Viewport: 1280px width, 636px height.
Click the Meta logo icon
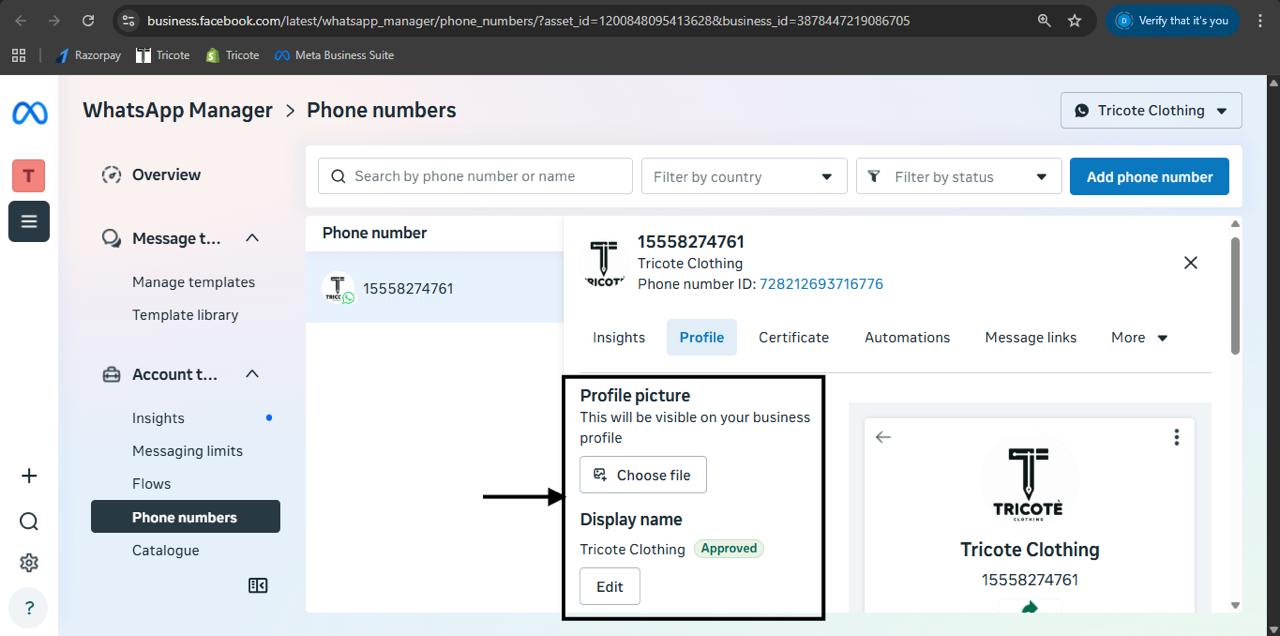29,113
